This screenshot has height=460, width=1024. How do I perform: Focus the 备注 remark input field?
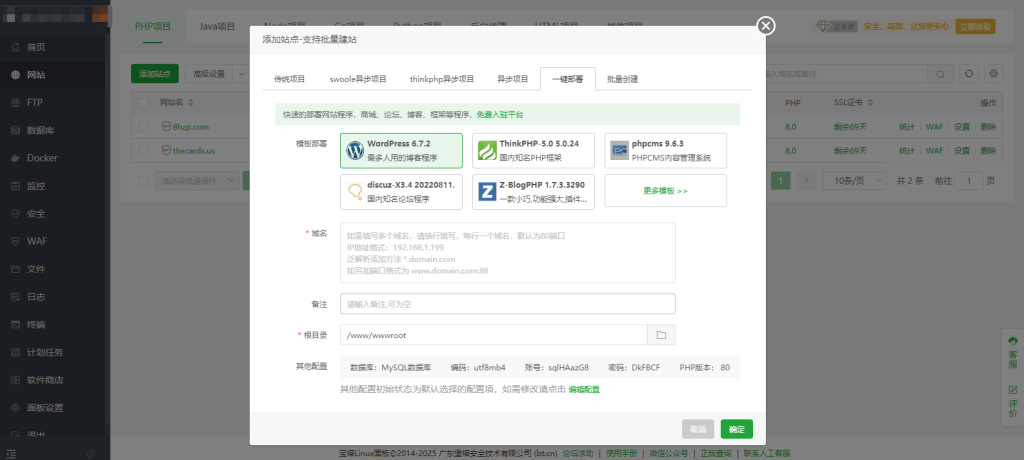(x=507, y=304)
